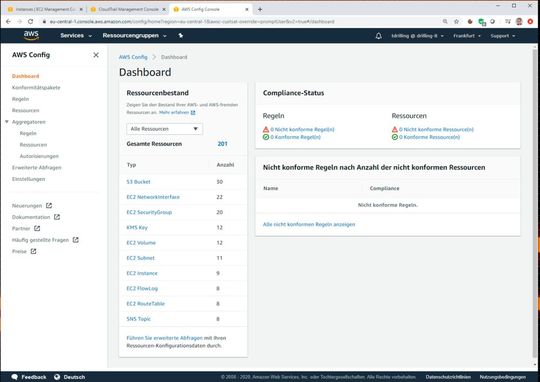This screenshot has height=382, width=540.
Task: Click the Nutzungsbedingungen footer link
Action: [502, 377]
